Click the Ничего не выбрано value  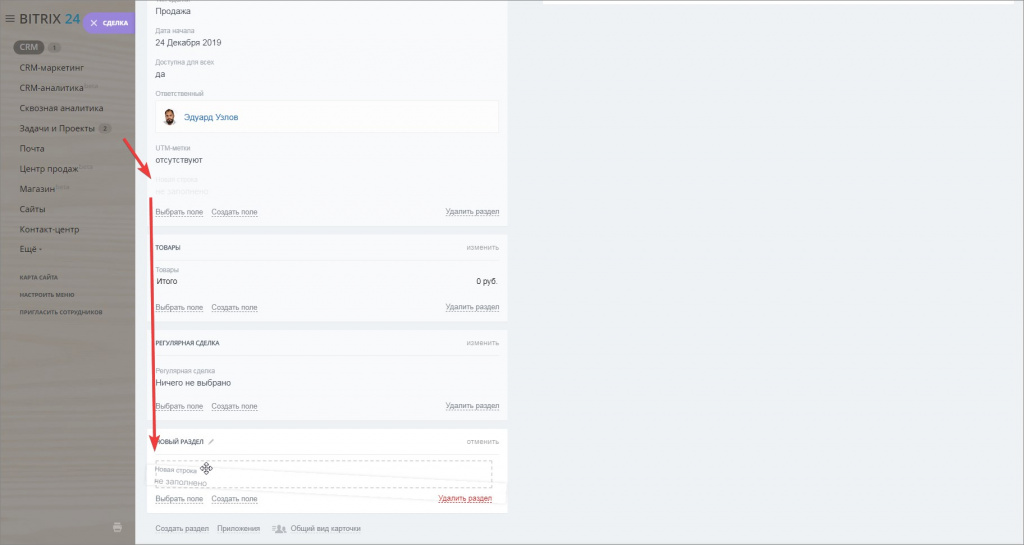point(193,383)
